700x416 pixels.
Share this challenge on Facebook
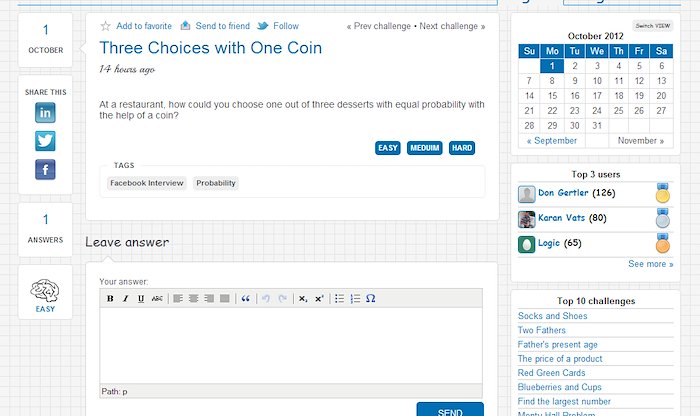pyautogui.click(x=45, y=170)
